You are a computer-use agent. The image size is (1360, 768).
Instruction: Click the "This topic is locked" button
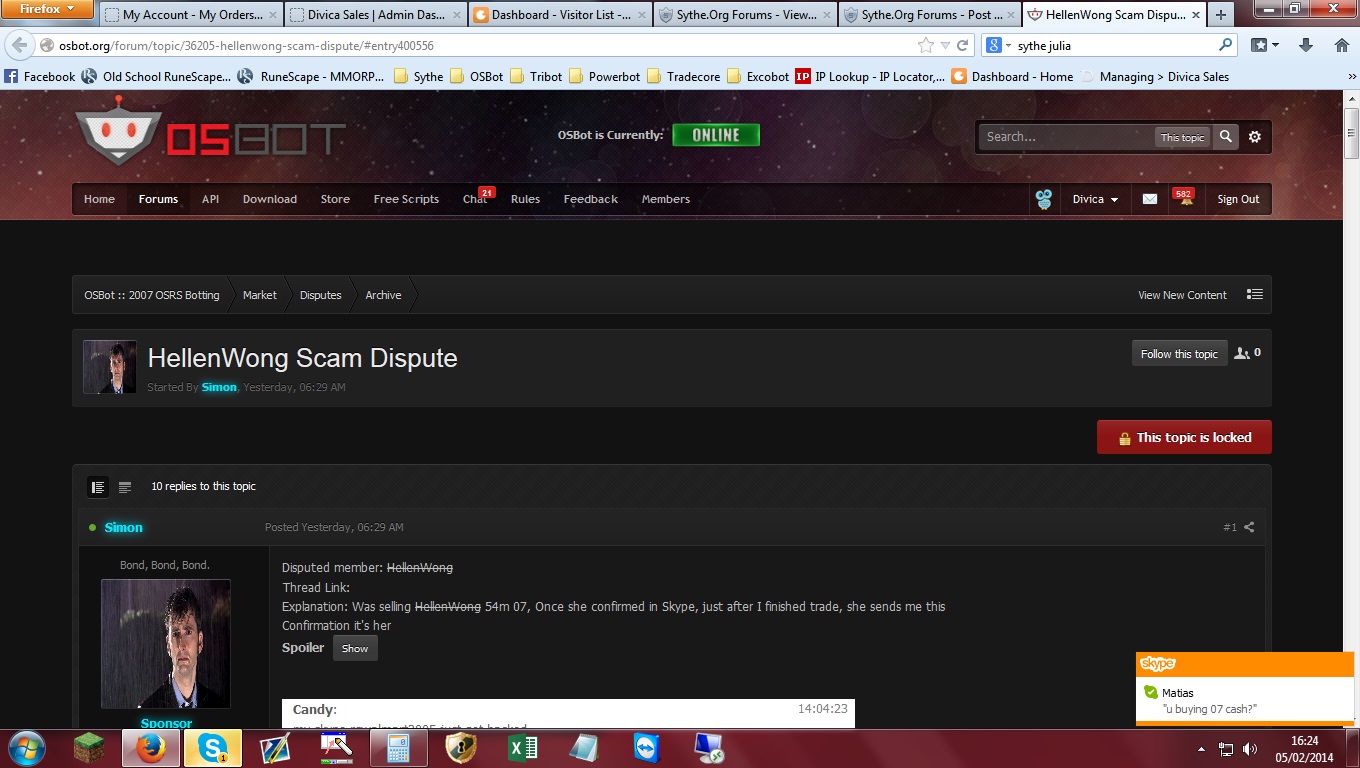[x=1184, y=437]
